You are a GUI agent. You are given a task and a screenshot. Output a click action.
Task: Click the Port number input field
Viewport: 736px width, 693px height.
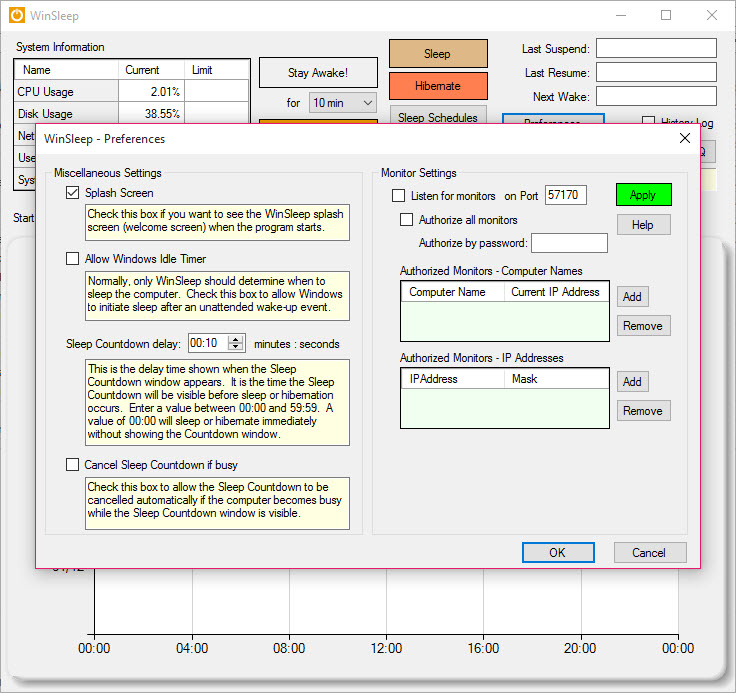click(565, 196)
